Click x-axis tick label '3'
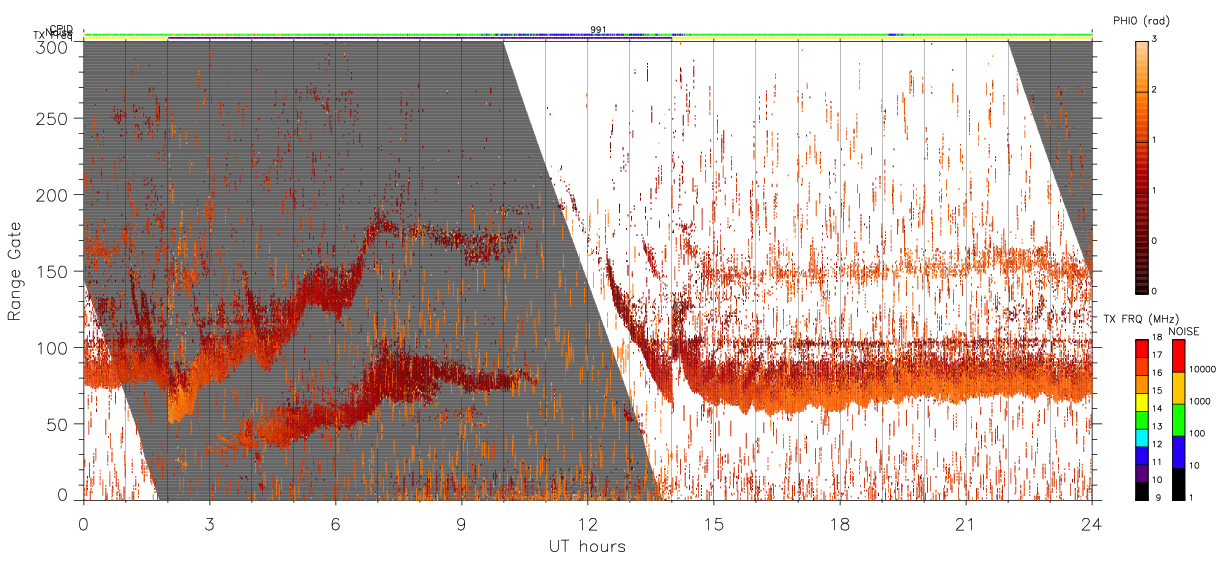The width and height of the screenshot is (1228, 567). (209, 524)
